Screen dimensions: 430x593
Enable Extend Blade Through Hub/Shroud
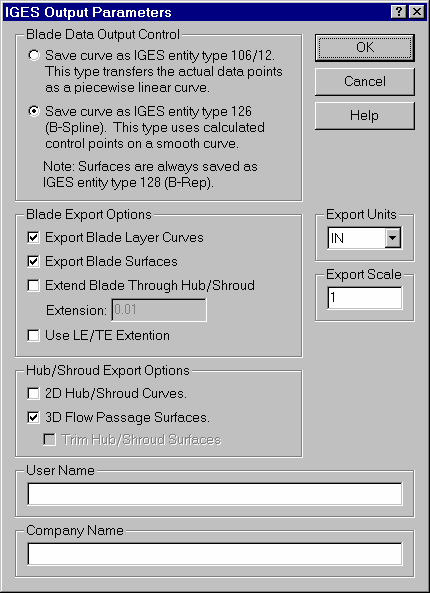coord(33,286)
